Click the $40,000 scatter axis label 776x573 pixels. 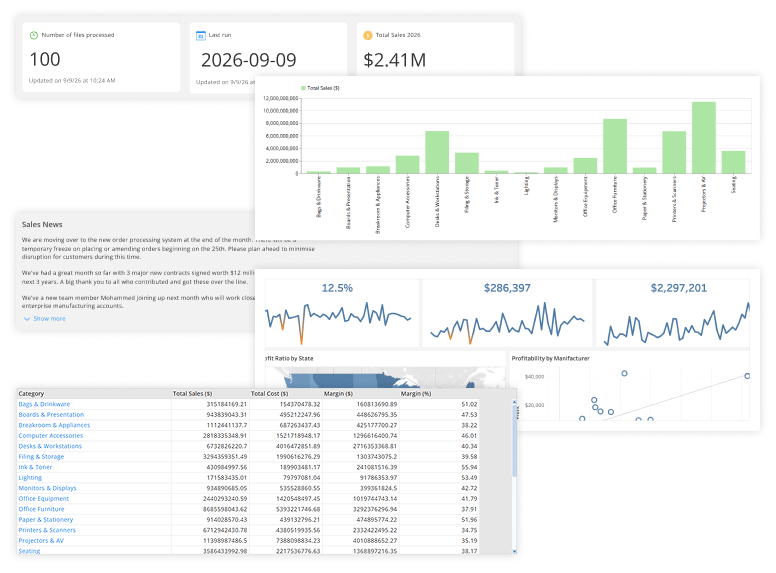point(534,377)
